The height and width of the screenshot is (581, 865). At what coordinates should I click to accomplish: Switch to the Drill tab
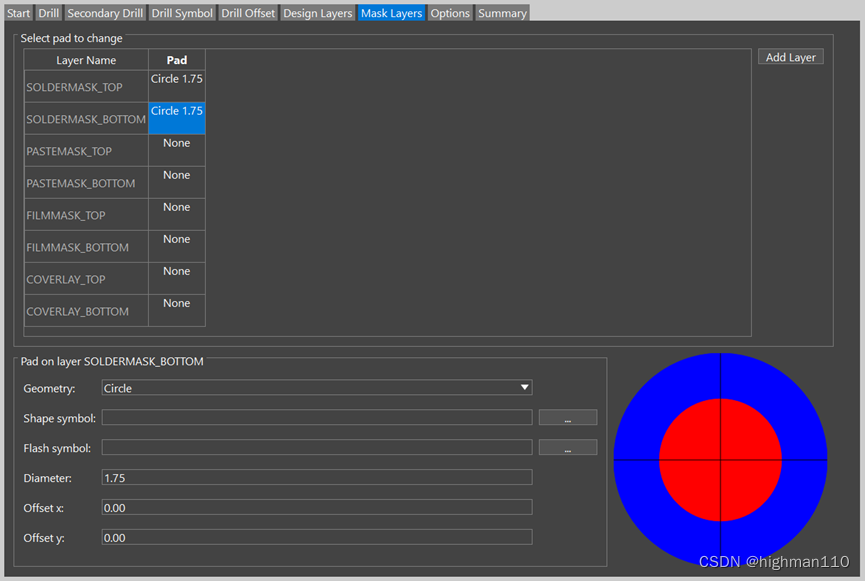tap(48, 13)
